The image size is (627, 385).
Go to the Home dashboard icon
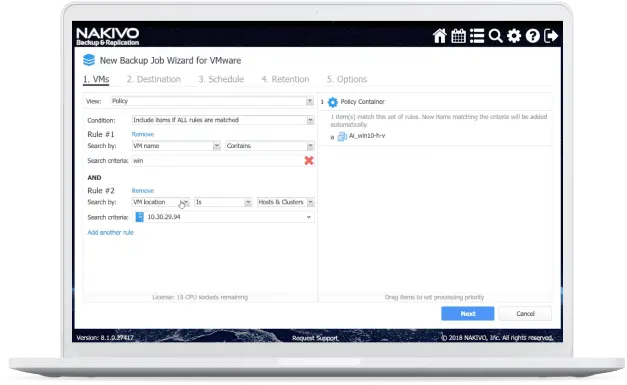[x=439, y=36]
